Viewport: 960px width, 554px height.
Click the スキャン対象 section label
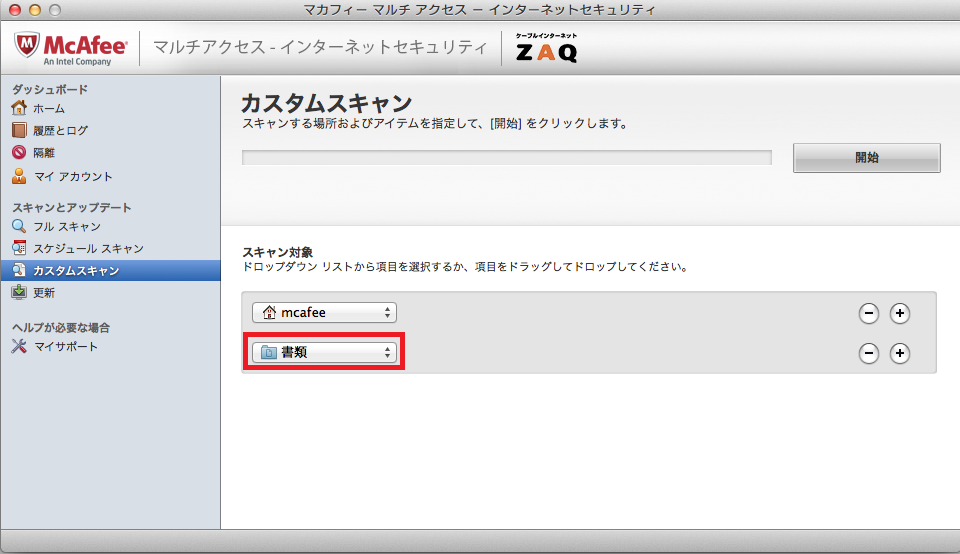point(278,252)
